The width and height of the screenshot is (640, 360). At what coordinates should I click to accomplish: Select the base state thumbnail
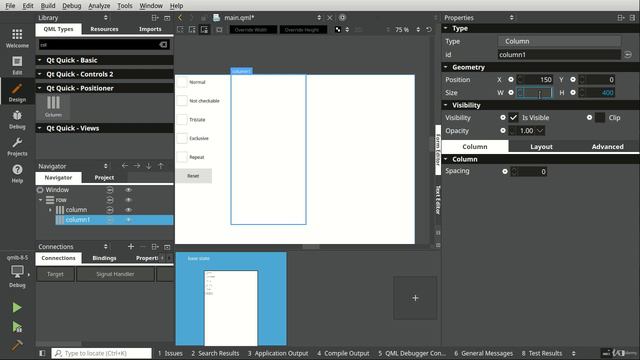[231, 299]
